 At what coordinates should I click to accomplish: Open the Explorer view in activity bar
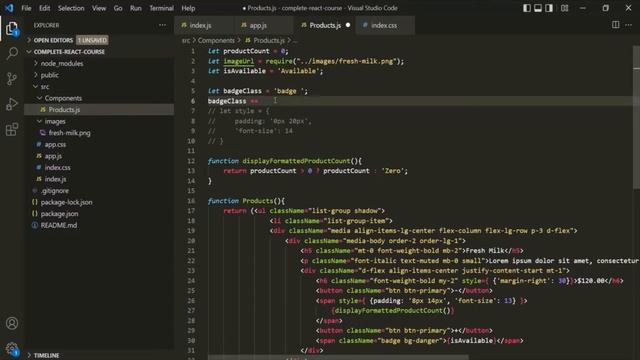point(12,29)
